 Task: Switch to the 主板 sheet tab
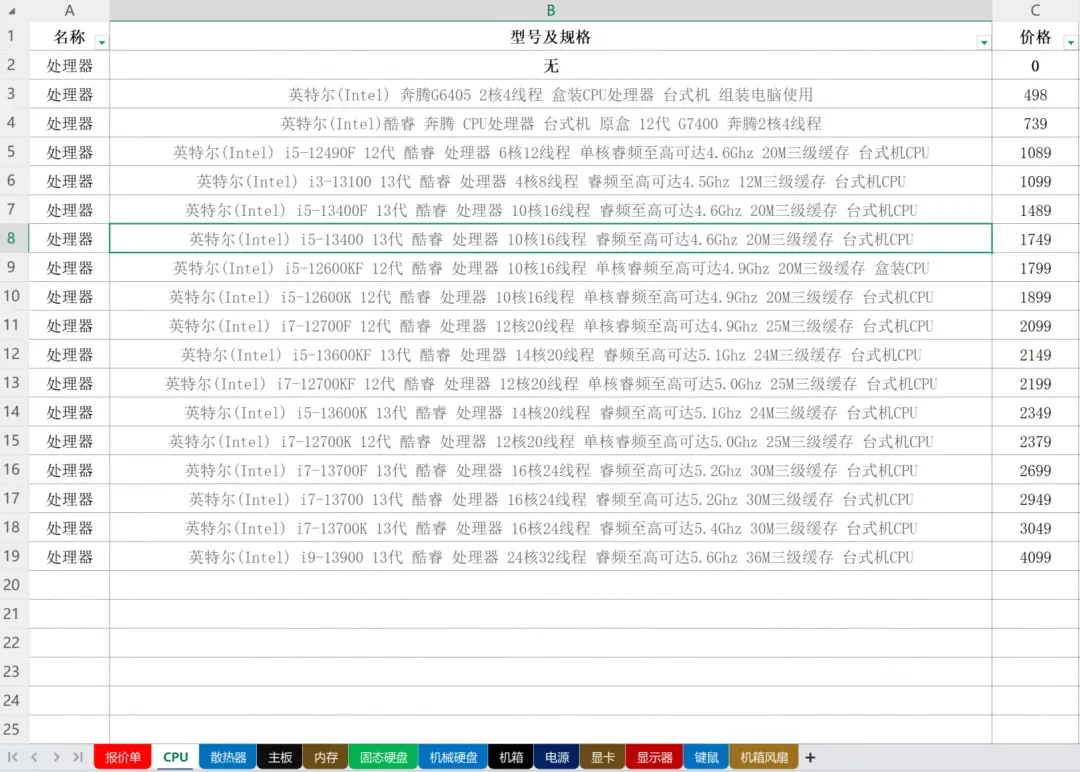pyautogui.click(x=280, y=758)
